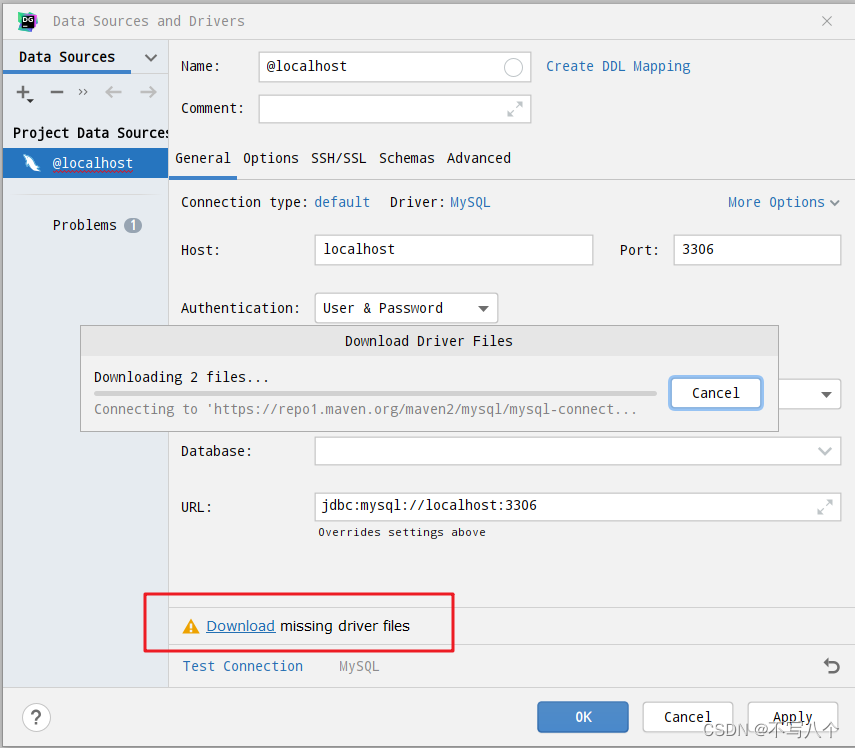855x748 pixels.
Task: Click the "Connecting to" maven URL status text
Action: (365, 409)
